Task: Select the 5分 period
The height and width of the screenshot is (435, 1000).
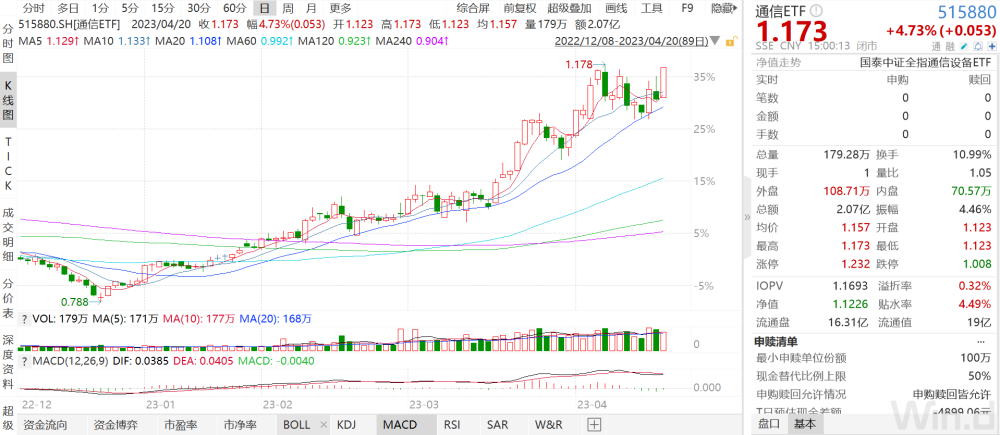Action: (130, 8)
